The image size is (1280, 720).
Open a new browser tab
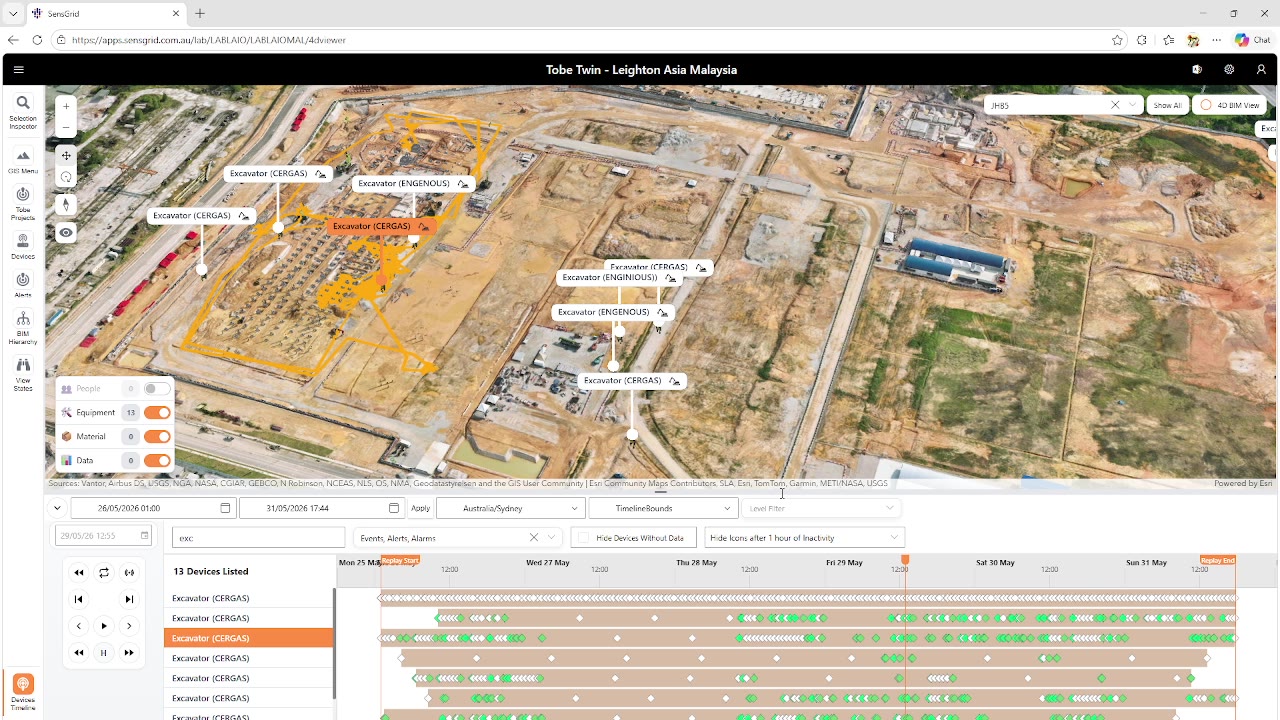(x=200, y=14)
